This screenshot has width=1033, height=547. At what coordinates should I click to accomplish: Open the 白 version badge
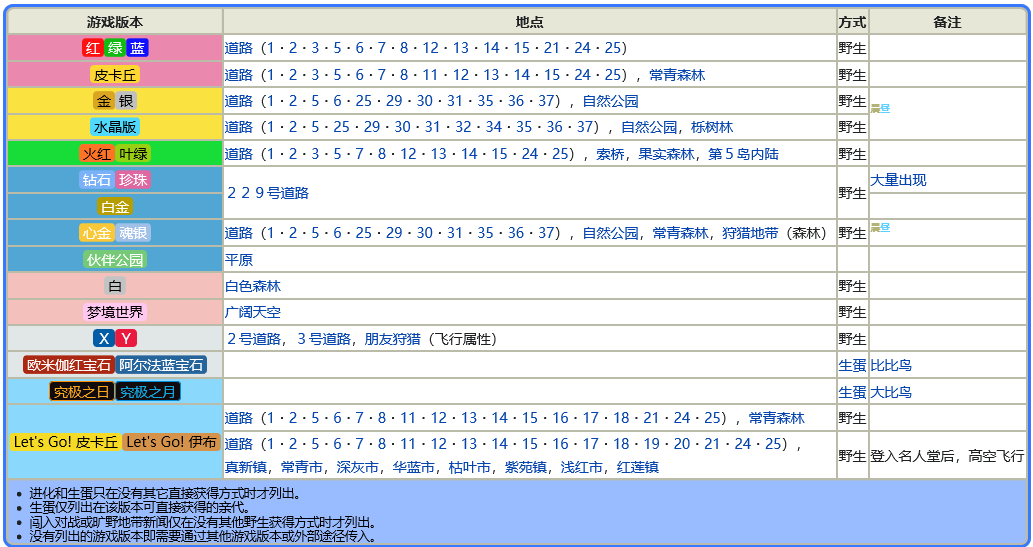tap(115, 286)
